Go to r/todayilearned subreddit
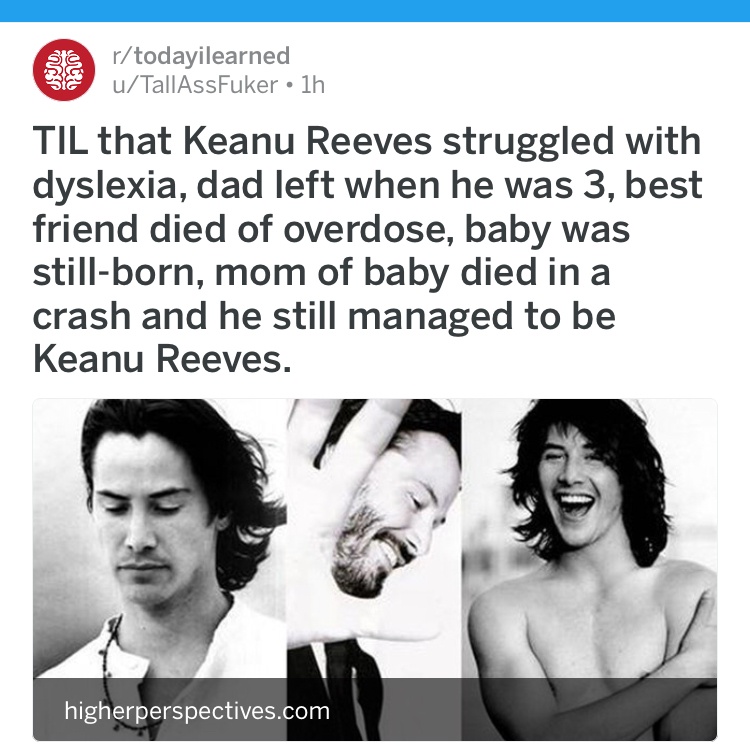750x754 pixels. pyautogui.click(x=201, y=56)
